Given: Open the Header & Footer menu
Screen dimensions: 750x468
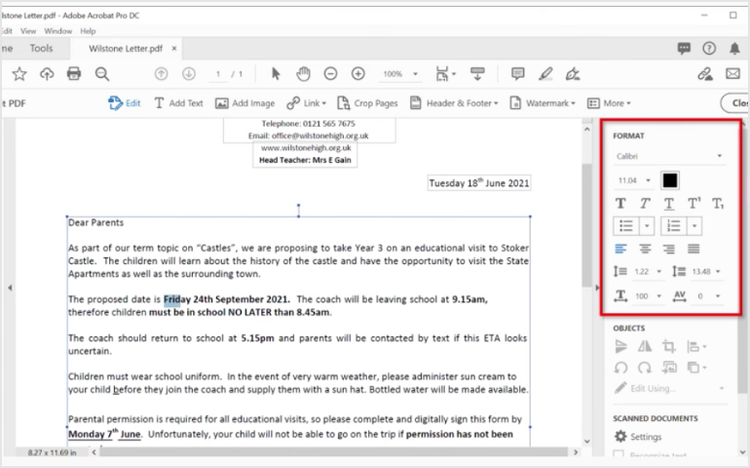Looking at the screenshot, I should click(454, 103).
